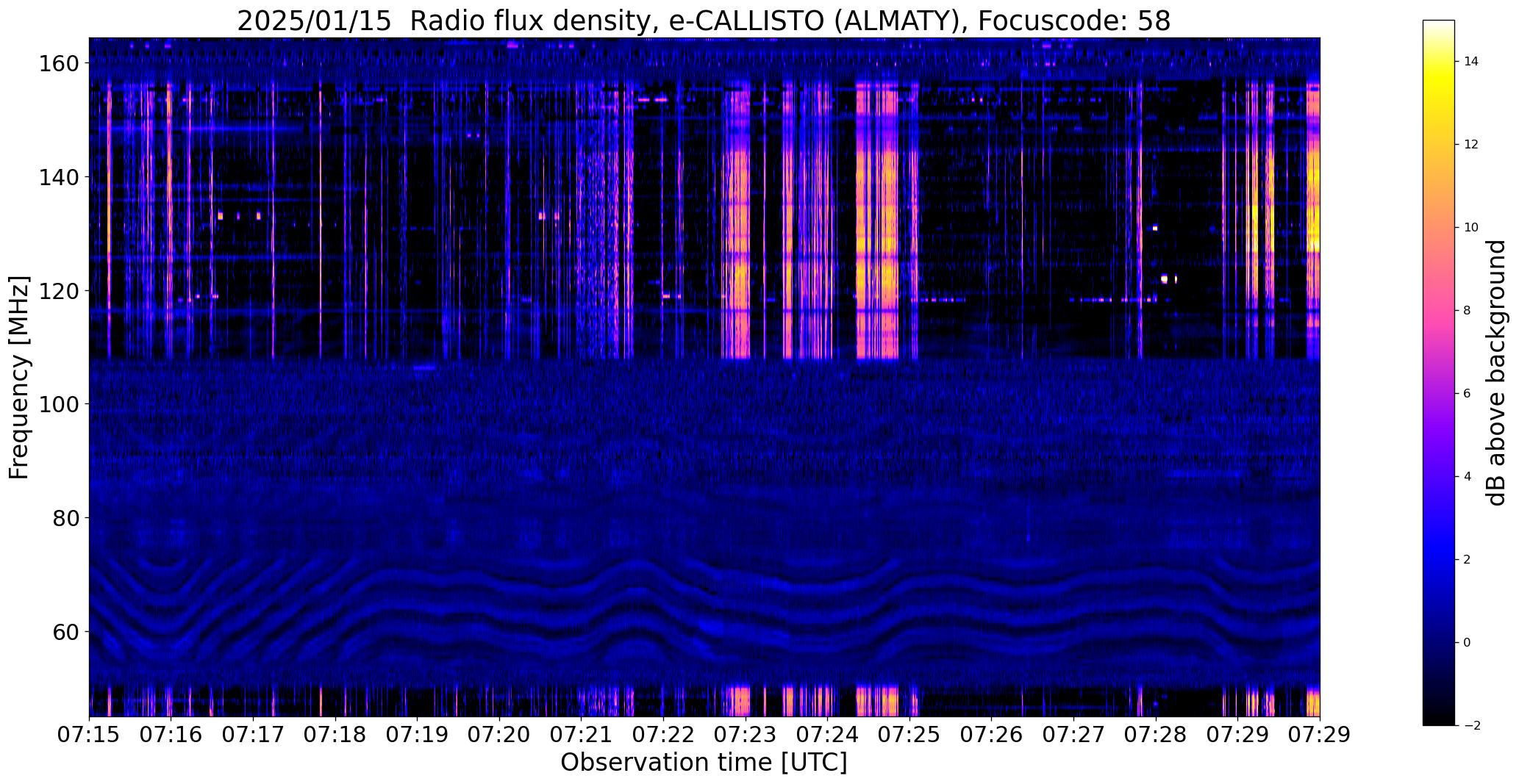Screen dimensions: 1519x784
Task: Click the 120 frequency tick label
Action: (x=60, y=291)
